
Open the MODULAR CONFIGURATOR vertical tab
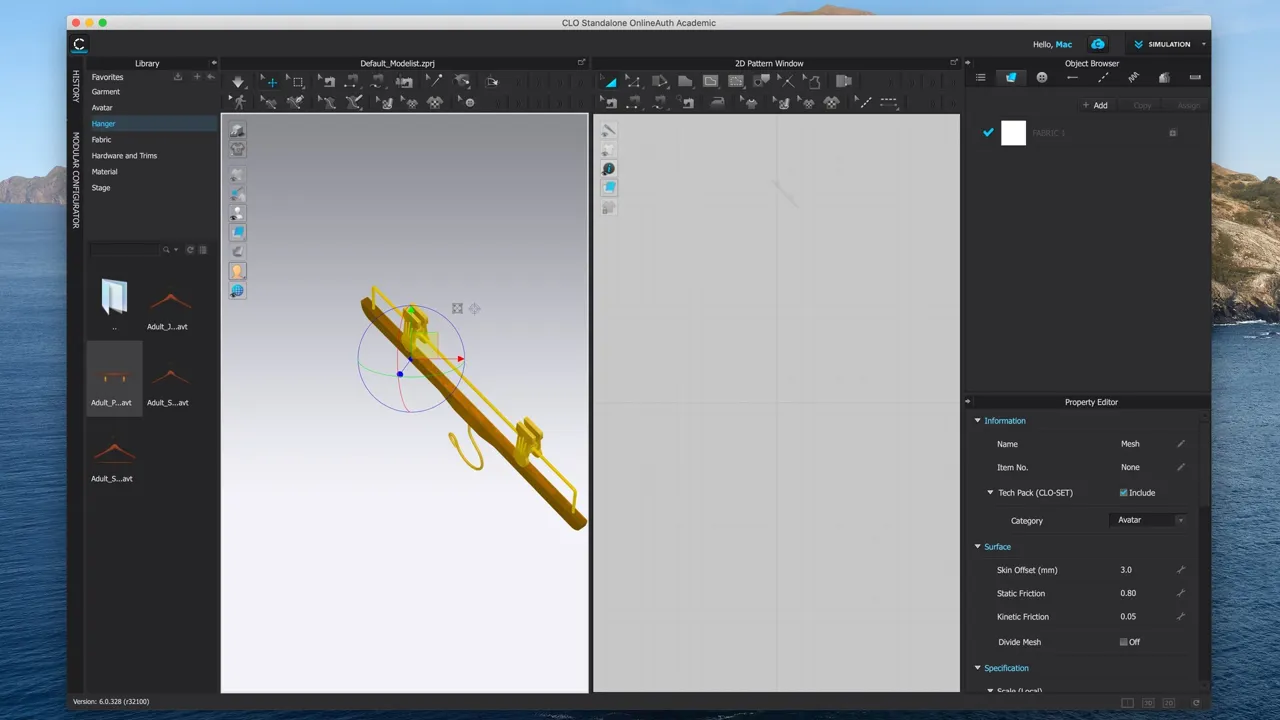pos(75,180)
